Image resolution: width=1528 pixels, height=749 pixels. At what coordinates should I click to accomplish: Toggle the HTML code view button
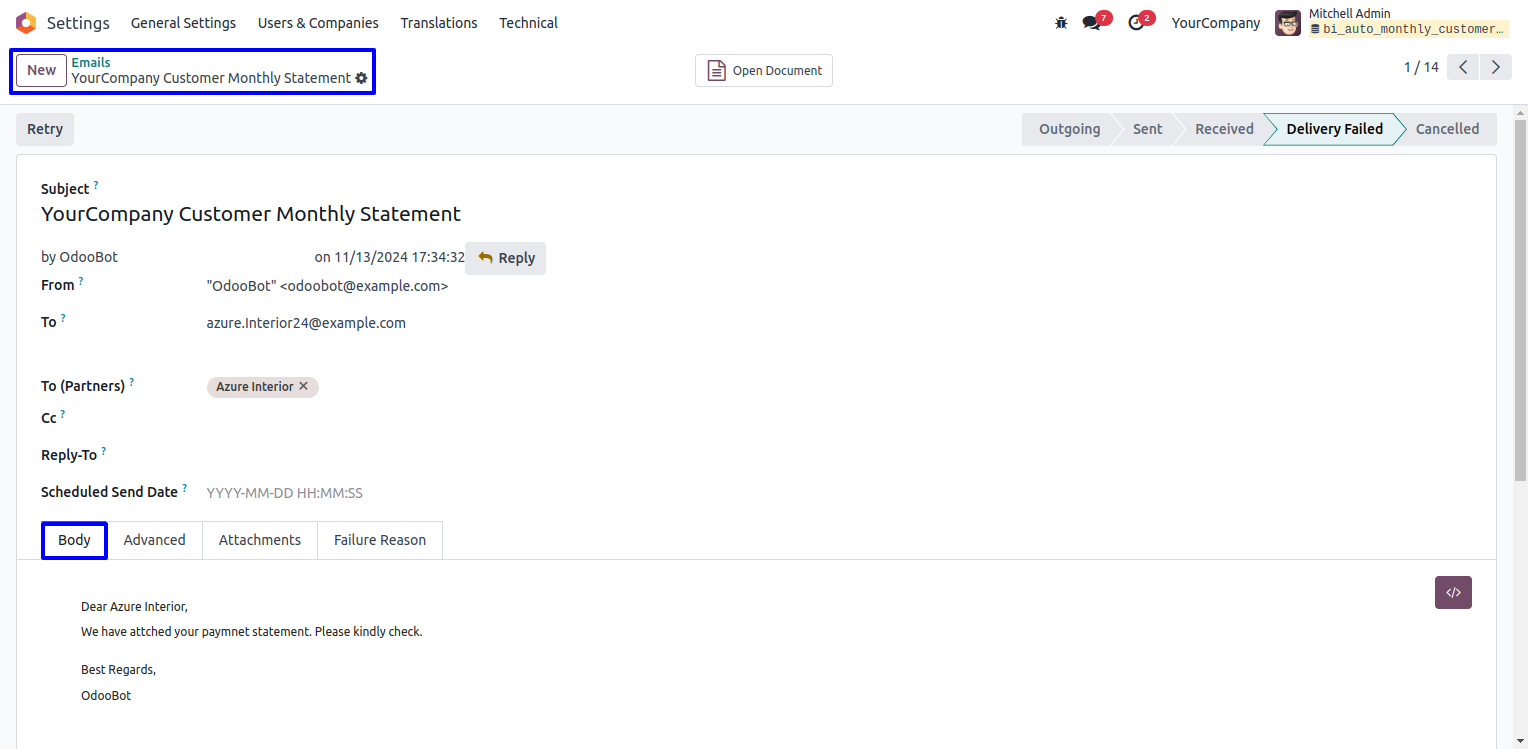(x=1453, y=592)
